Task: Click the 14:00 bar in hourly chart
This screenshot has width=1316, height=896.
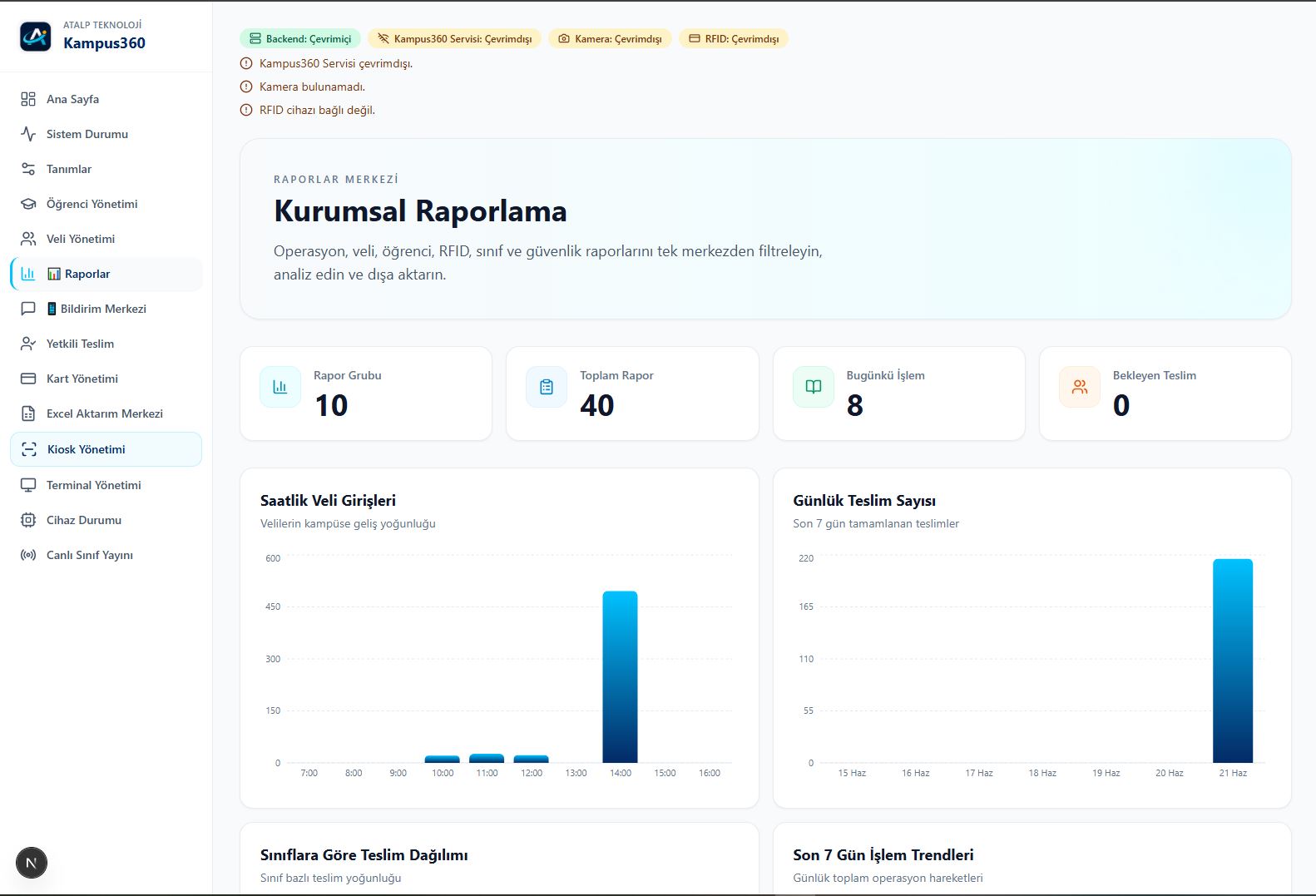Action: click(x=620, y=677)
